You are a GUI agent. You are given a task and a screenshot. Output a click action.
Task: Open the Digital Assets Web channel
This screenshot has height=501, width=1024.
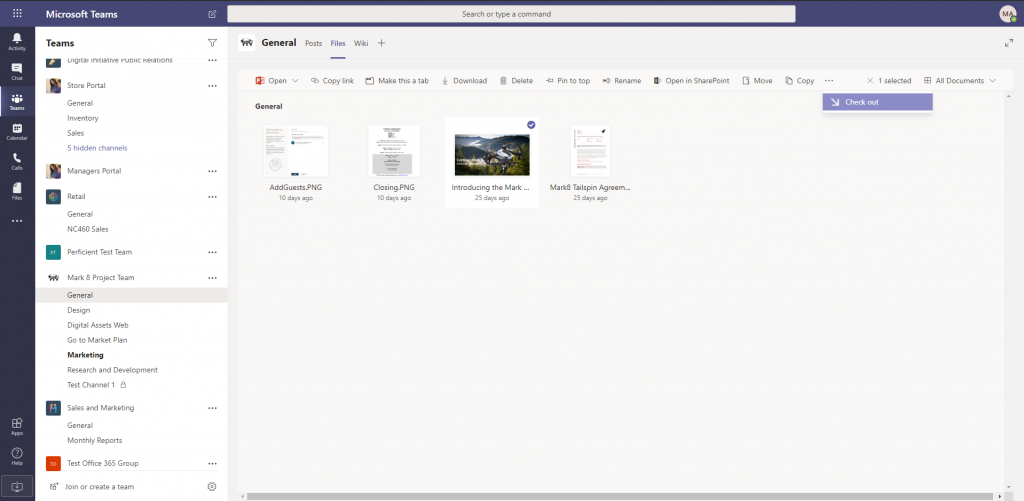pyautogui.click(x=98, y=325)
